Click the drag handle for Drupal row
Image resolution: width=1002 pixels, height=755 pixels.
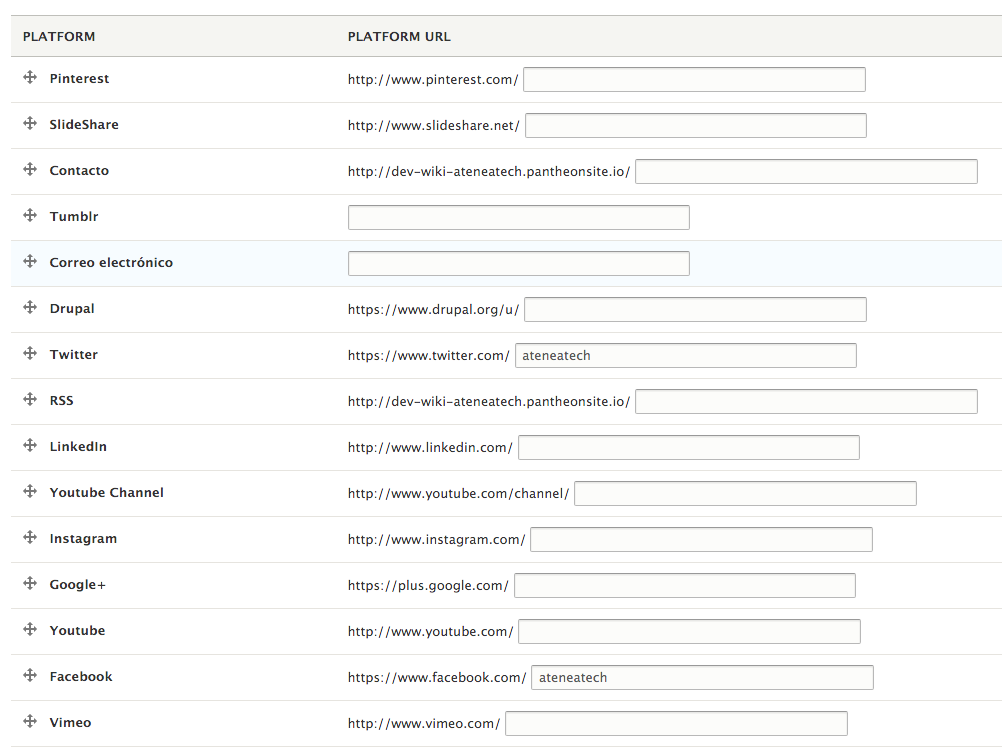(x=30, y=307)
